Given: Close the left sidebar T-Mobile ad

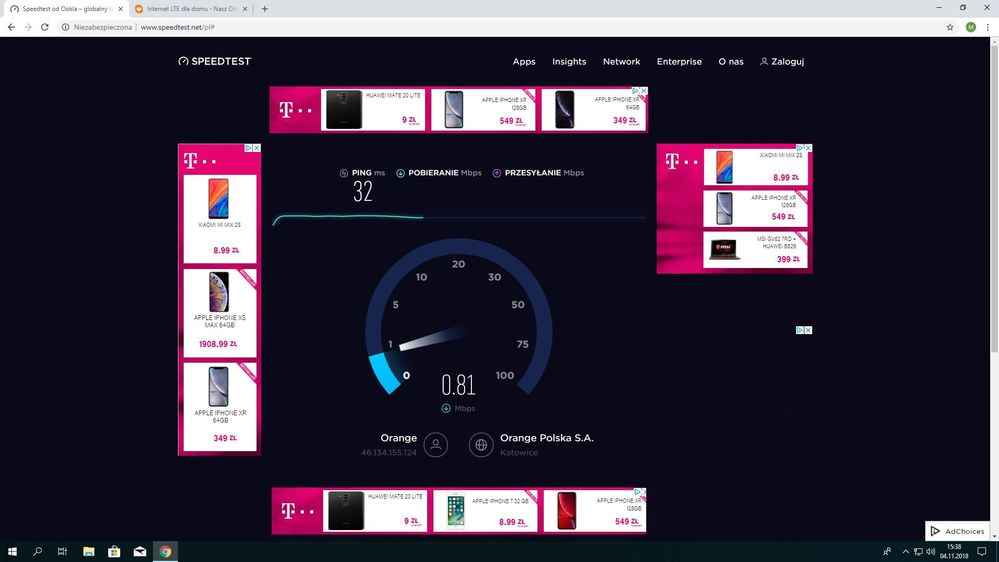Looking at the screenshot, I should (257, 148).
